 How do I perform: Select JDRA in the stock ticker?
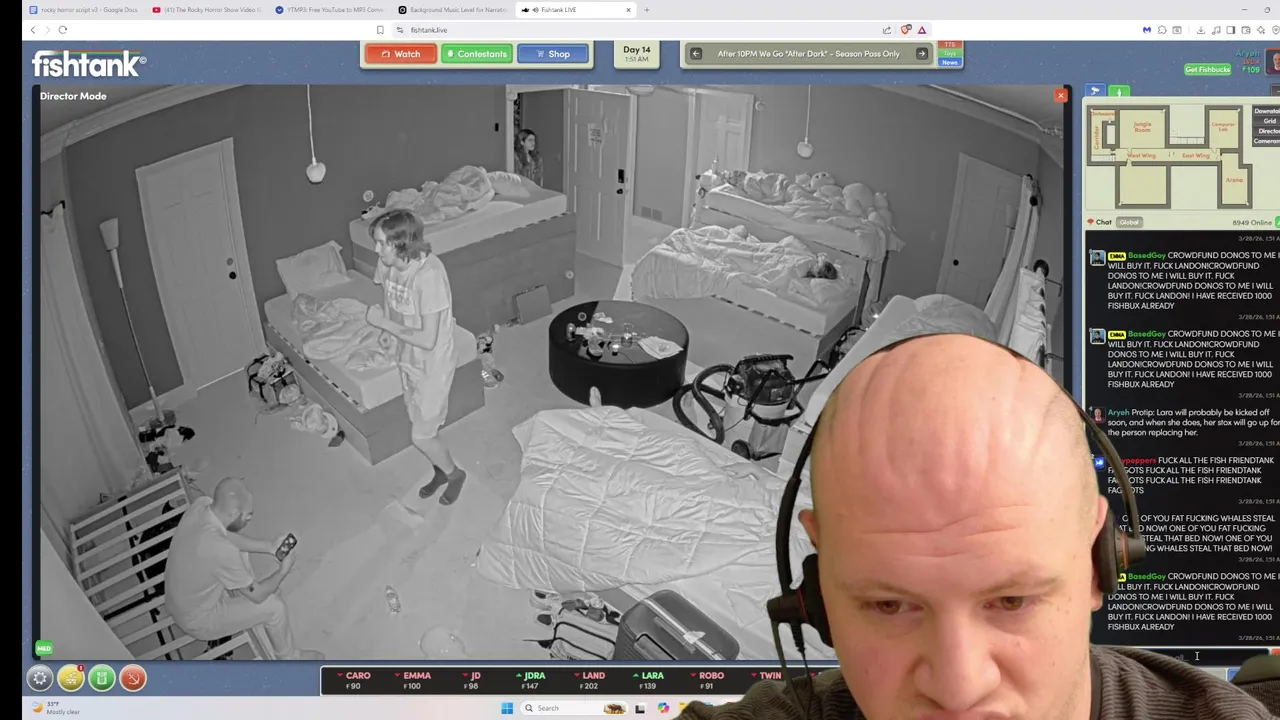(x=531, y=680)
